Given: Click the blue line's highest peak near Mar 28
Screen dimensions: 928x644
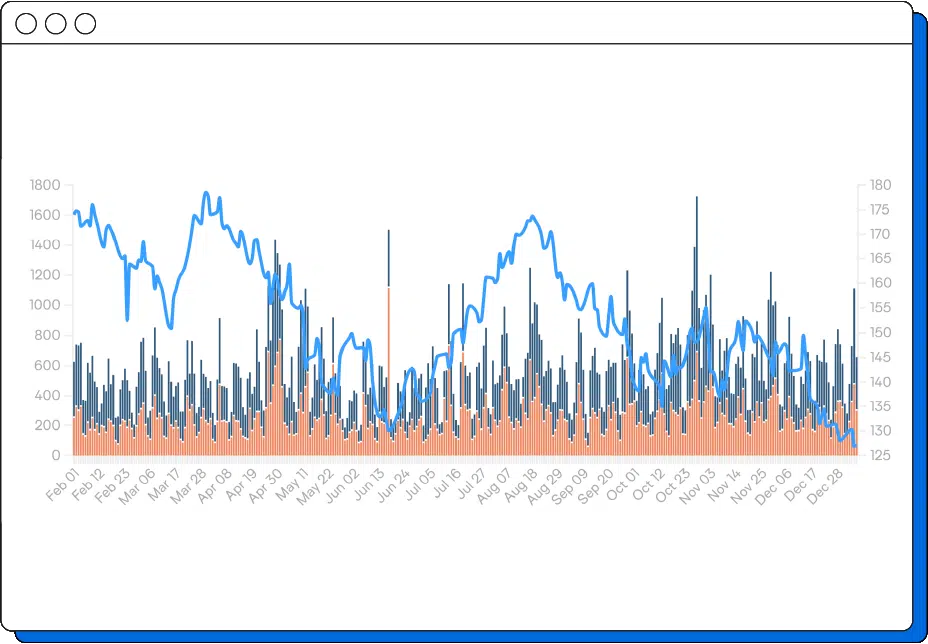Looking at the screenshot, I should 206,193.
